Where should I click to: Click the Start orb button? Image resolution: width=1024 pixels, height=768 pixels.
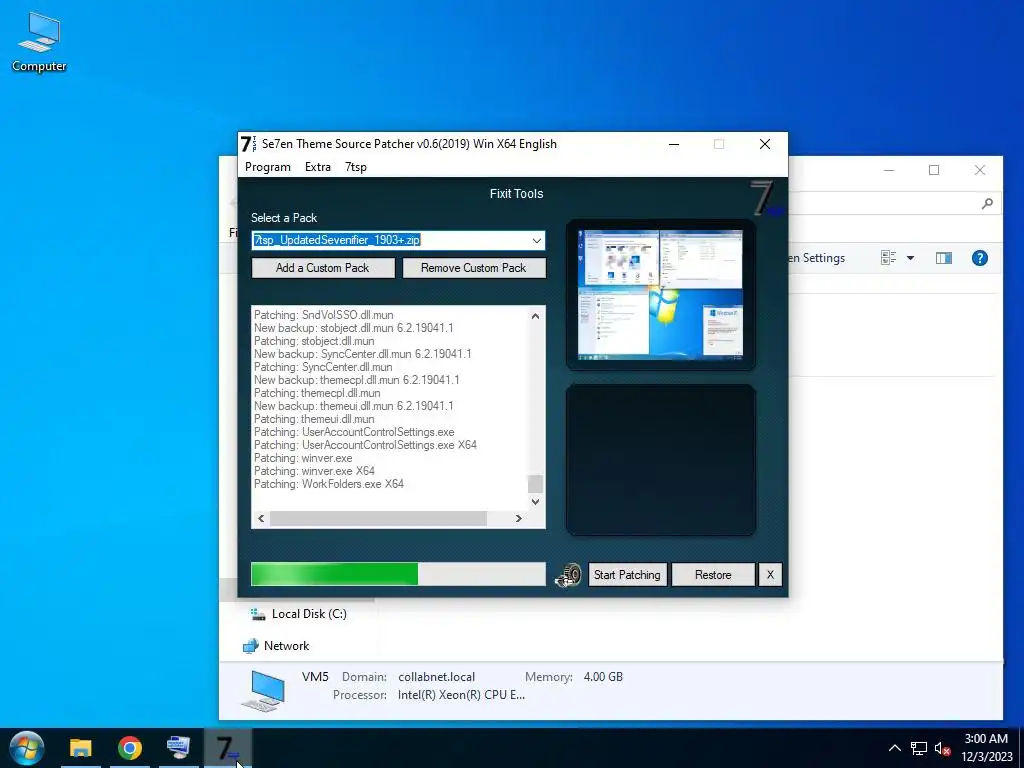pyautogui.click(x=27, y=748)
